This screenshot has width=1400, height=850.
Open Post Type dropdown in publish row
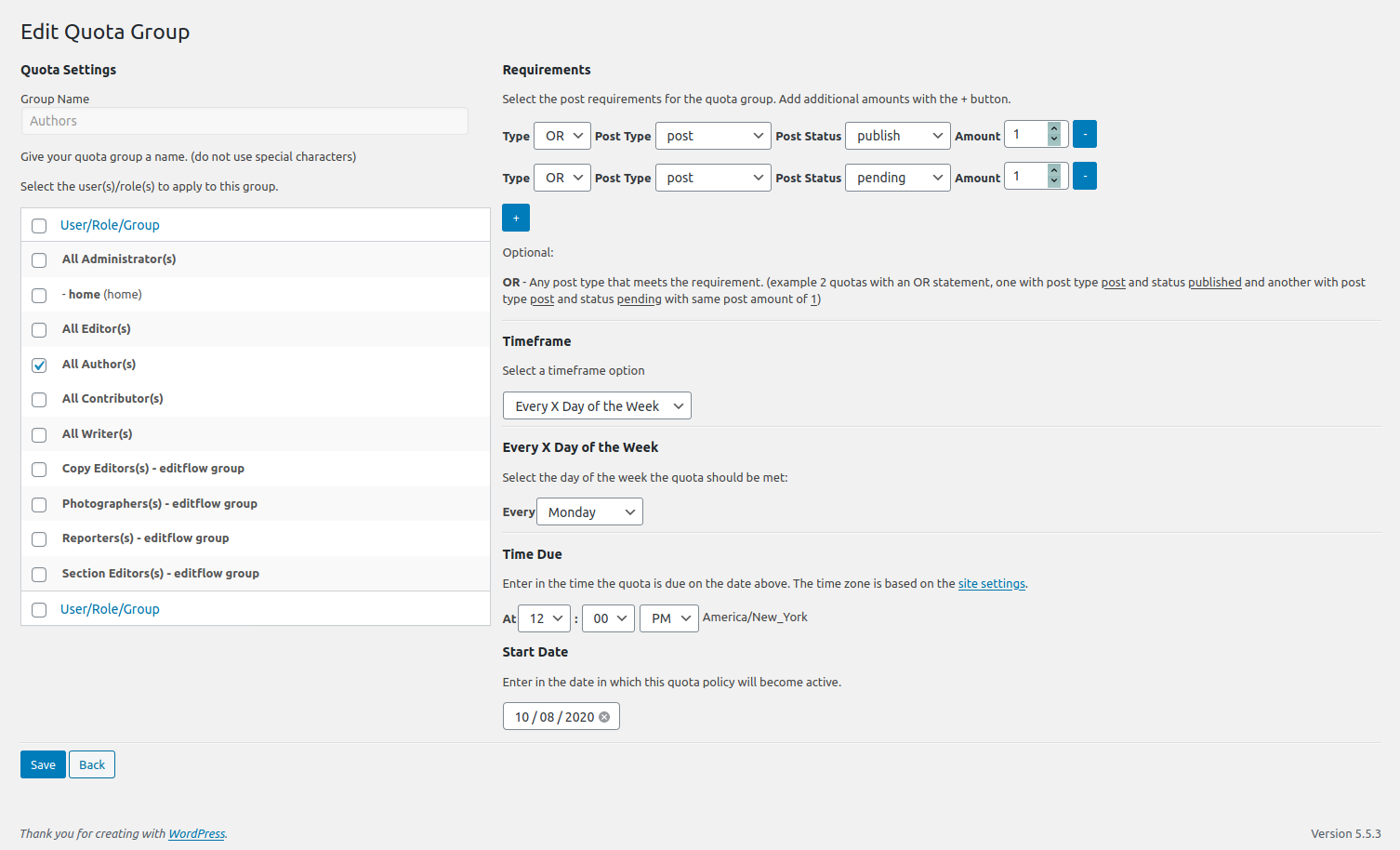coord(713,136)
